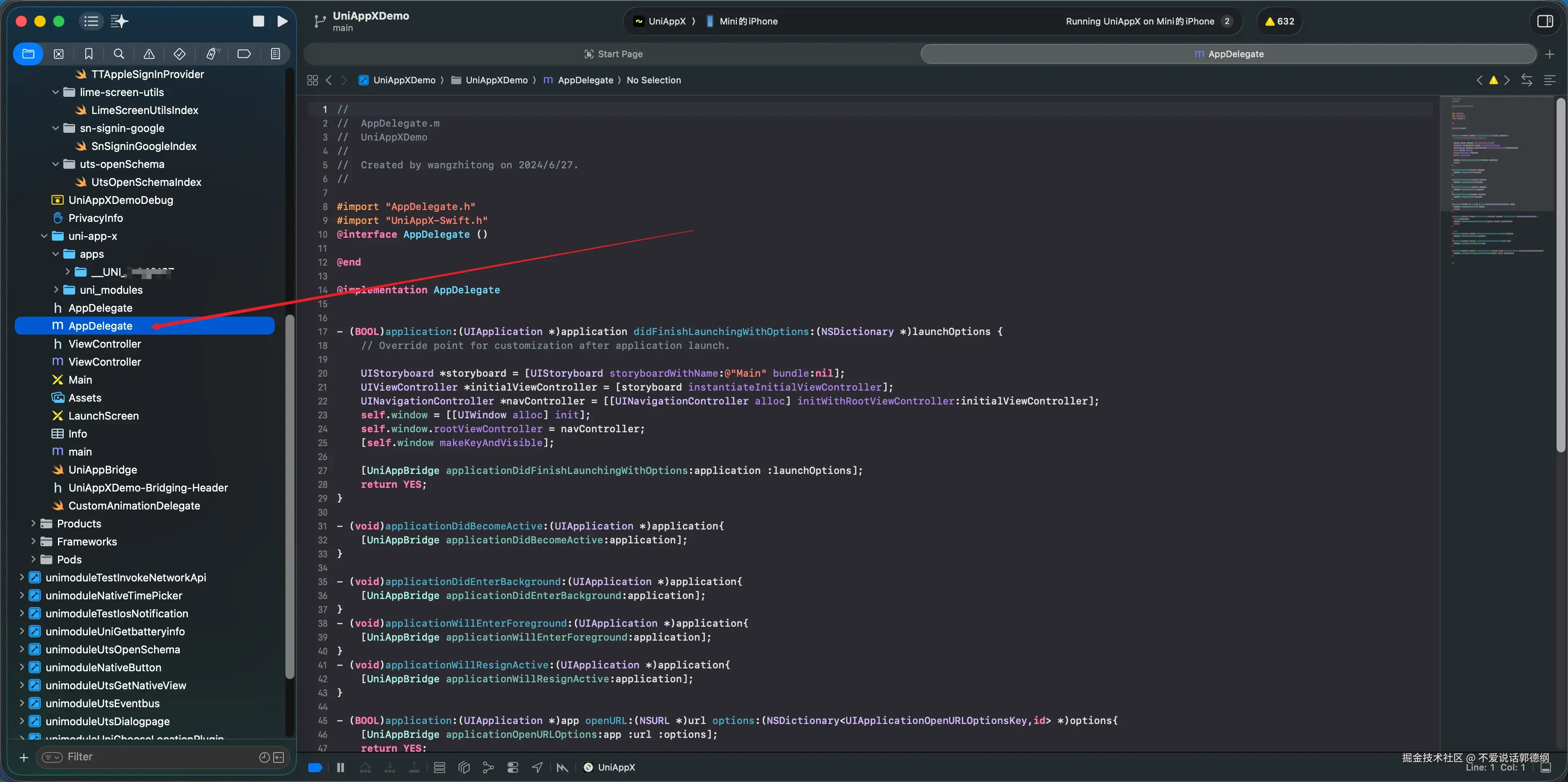The width and height of the screenshot is (1568, 782).
Task: Expand the uni_modules folder
Action: 56,290
